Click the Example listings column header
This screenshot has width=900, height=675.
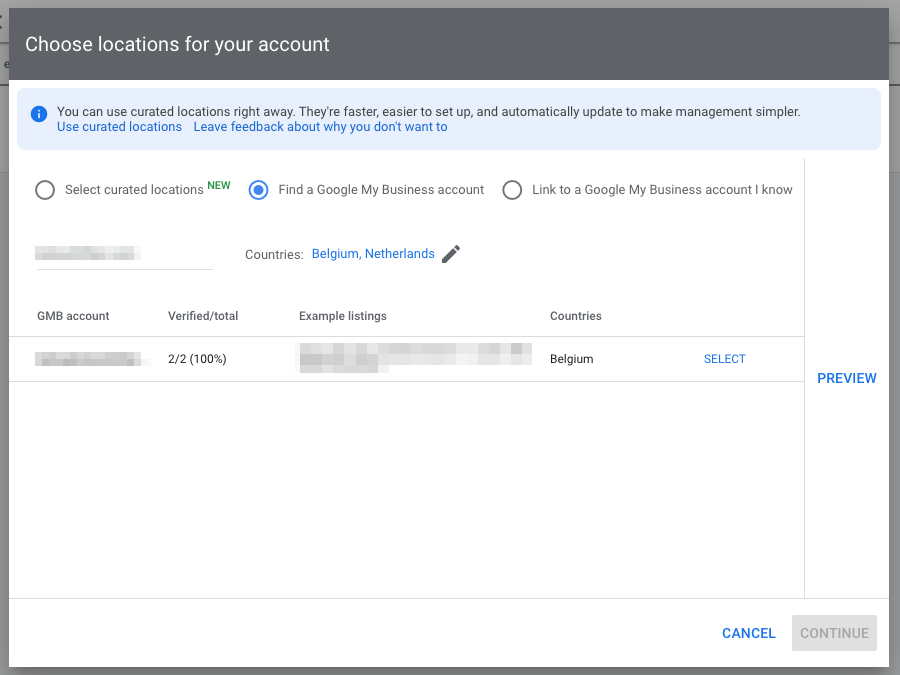(x=343, y=316)
